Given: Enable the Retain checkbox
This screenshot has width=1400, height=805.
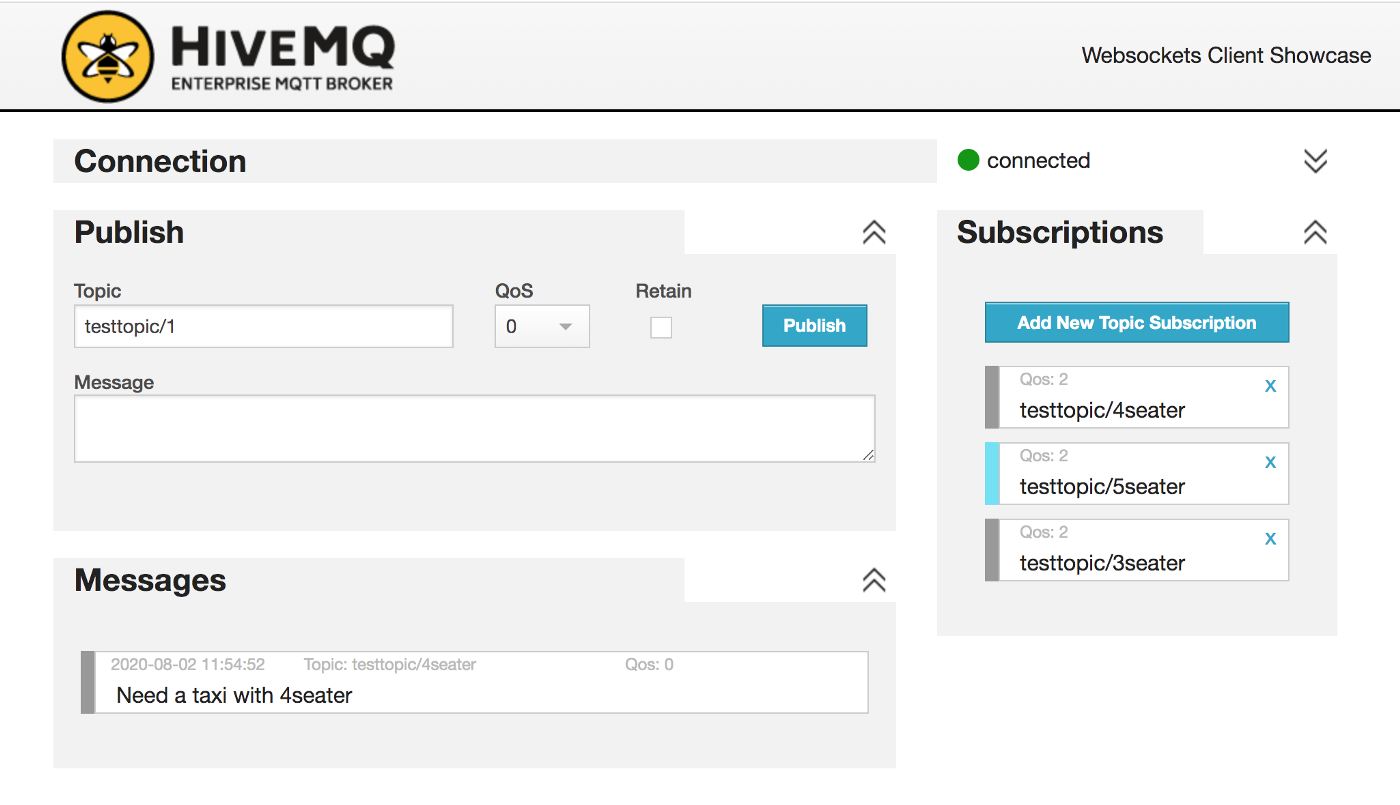Looking at the screenshot, I should click(661, 327).
